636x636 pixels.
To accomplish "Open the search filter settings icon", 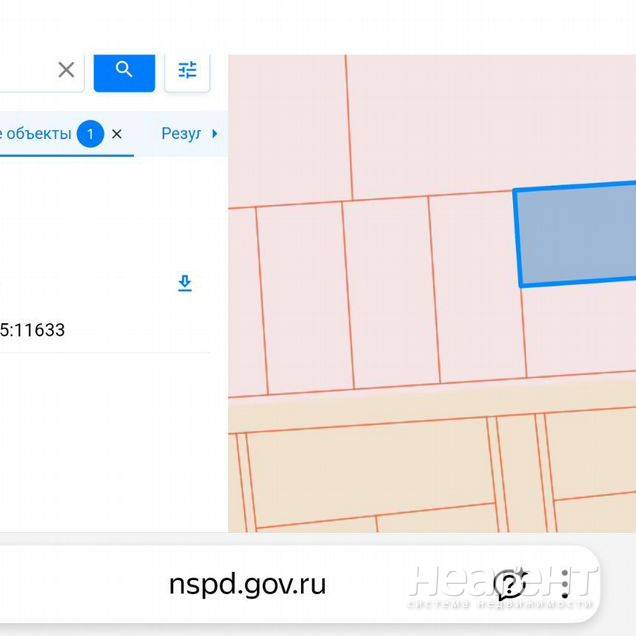I will pyautogui.click(x=187, y=70).
